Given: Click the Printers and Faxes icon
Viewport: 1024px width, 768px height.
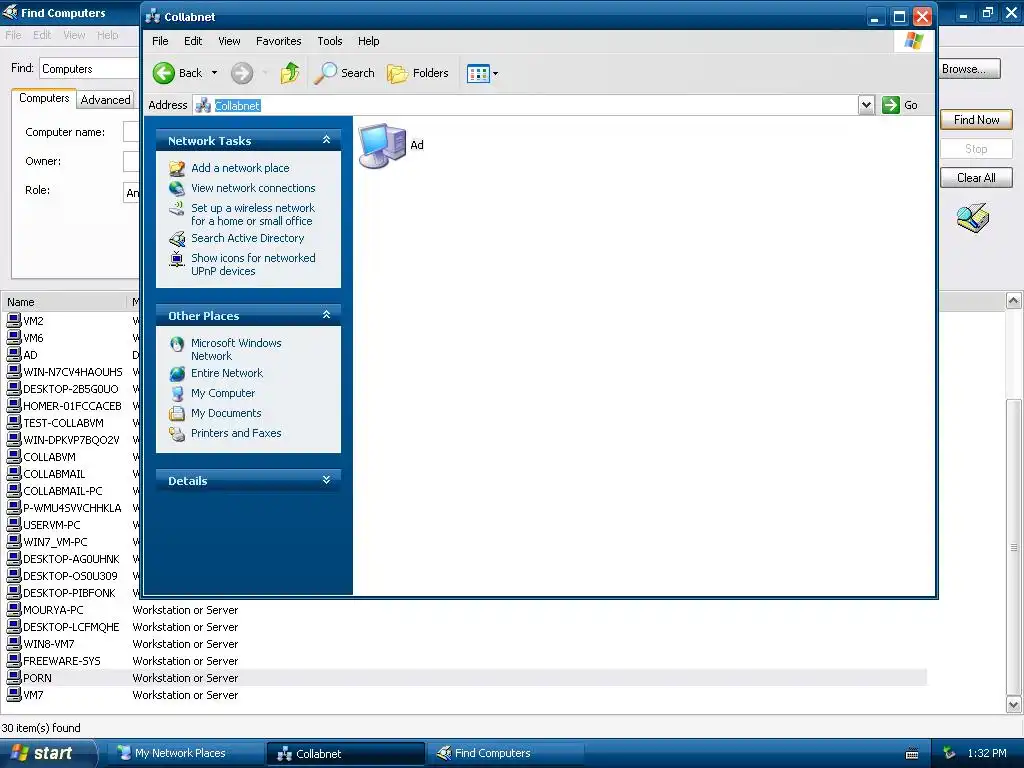Looking at the screenshot, I should coord(177,434).
